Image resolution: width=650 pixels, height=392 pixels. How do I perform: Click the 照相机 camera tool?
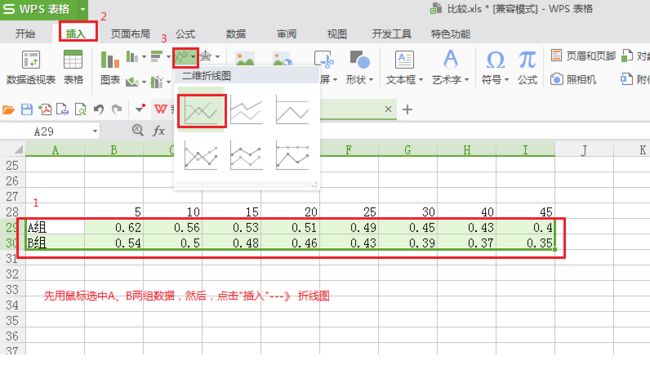tap(573, 79)
